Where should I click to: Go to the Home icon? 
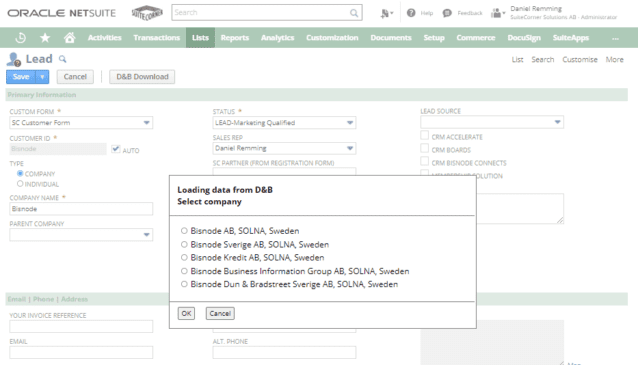click(x=70, y=37)
